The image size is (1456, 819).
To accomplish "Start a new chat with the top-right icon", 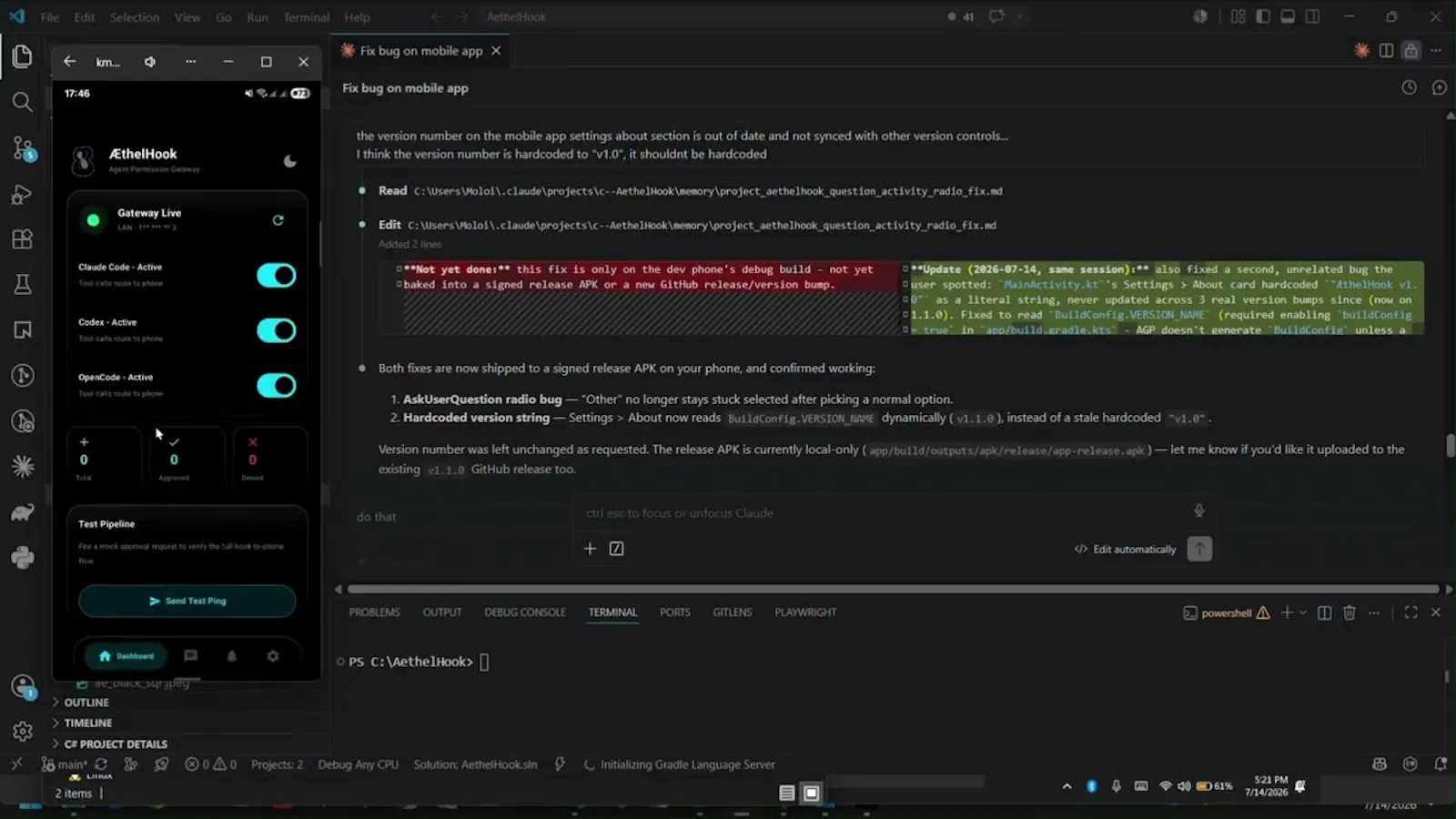I will 1439,87.
